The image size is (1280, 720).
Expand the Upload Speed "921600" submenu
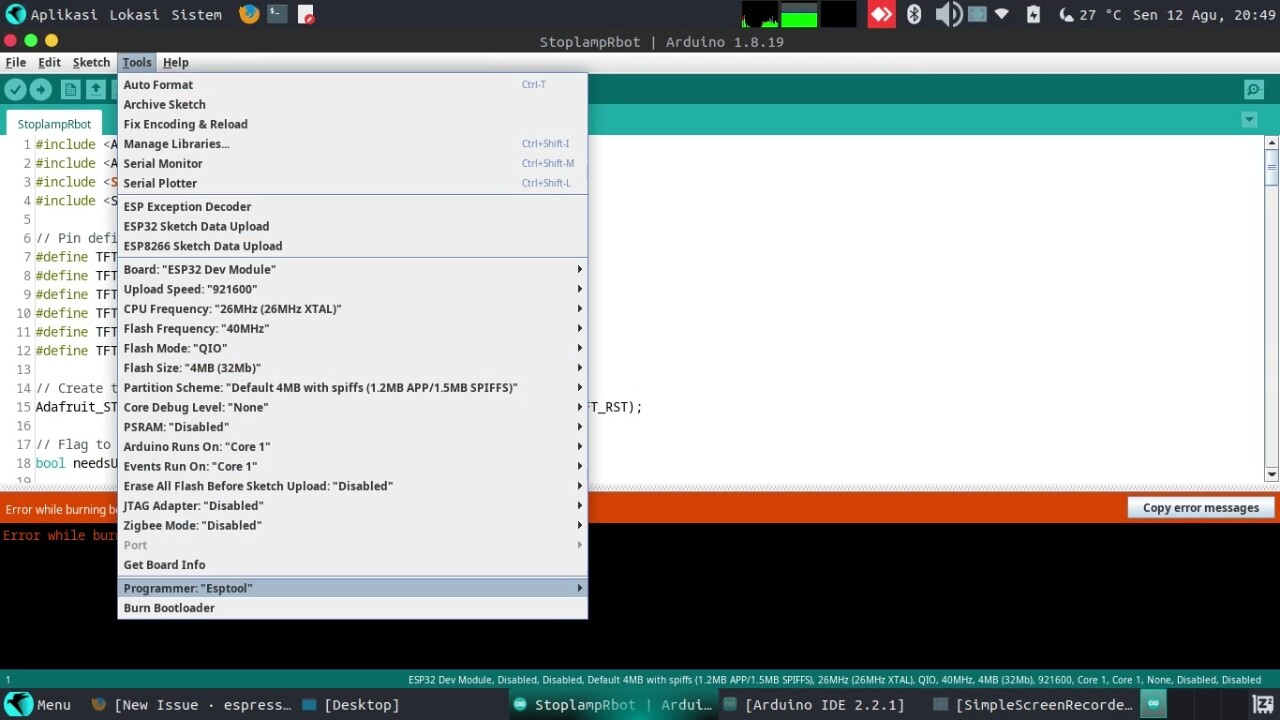point(352,289)
